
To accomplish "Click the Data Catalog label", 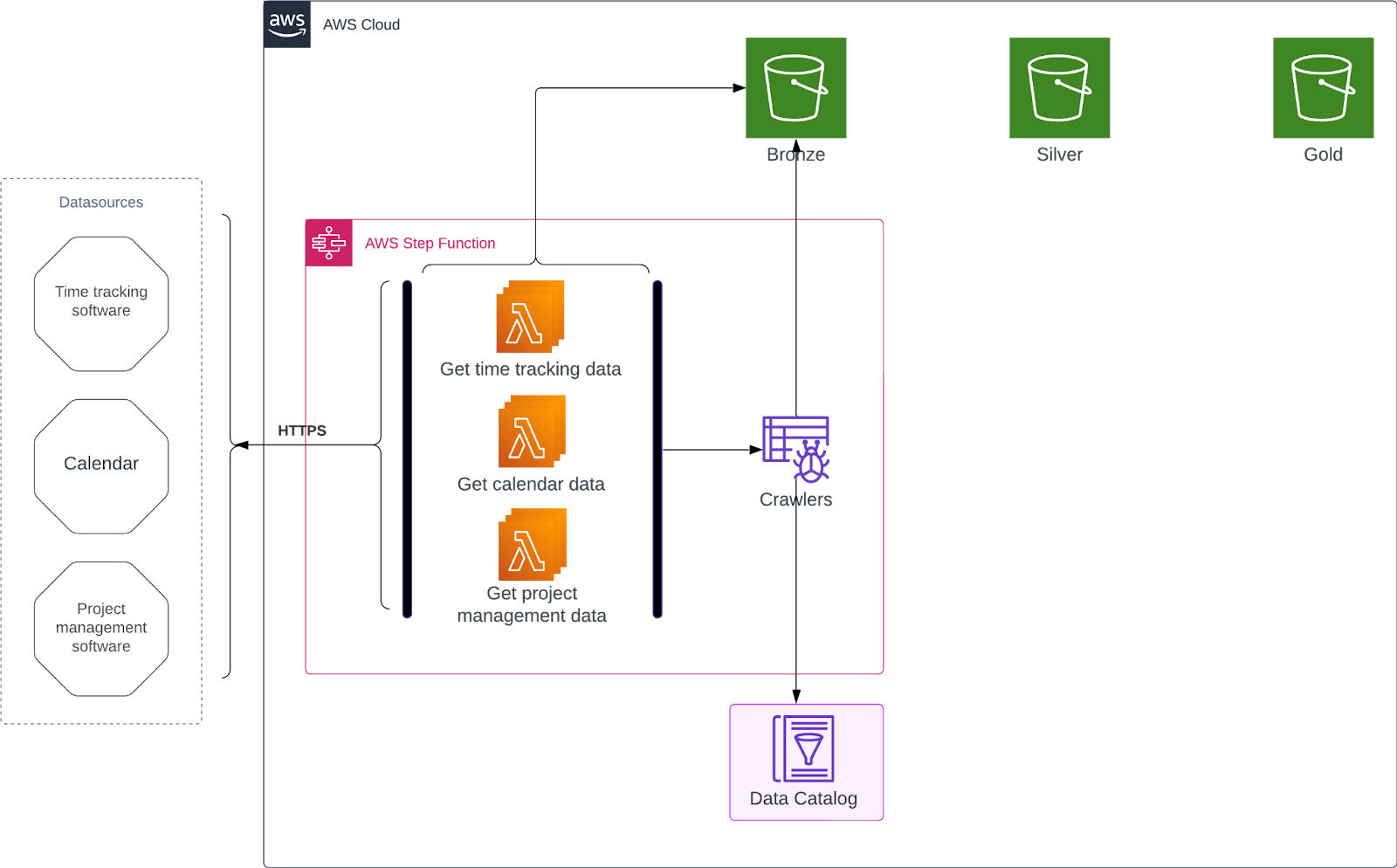I will pyautogui.click(x=803, y=798).
